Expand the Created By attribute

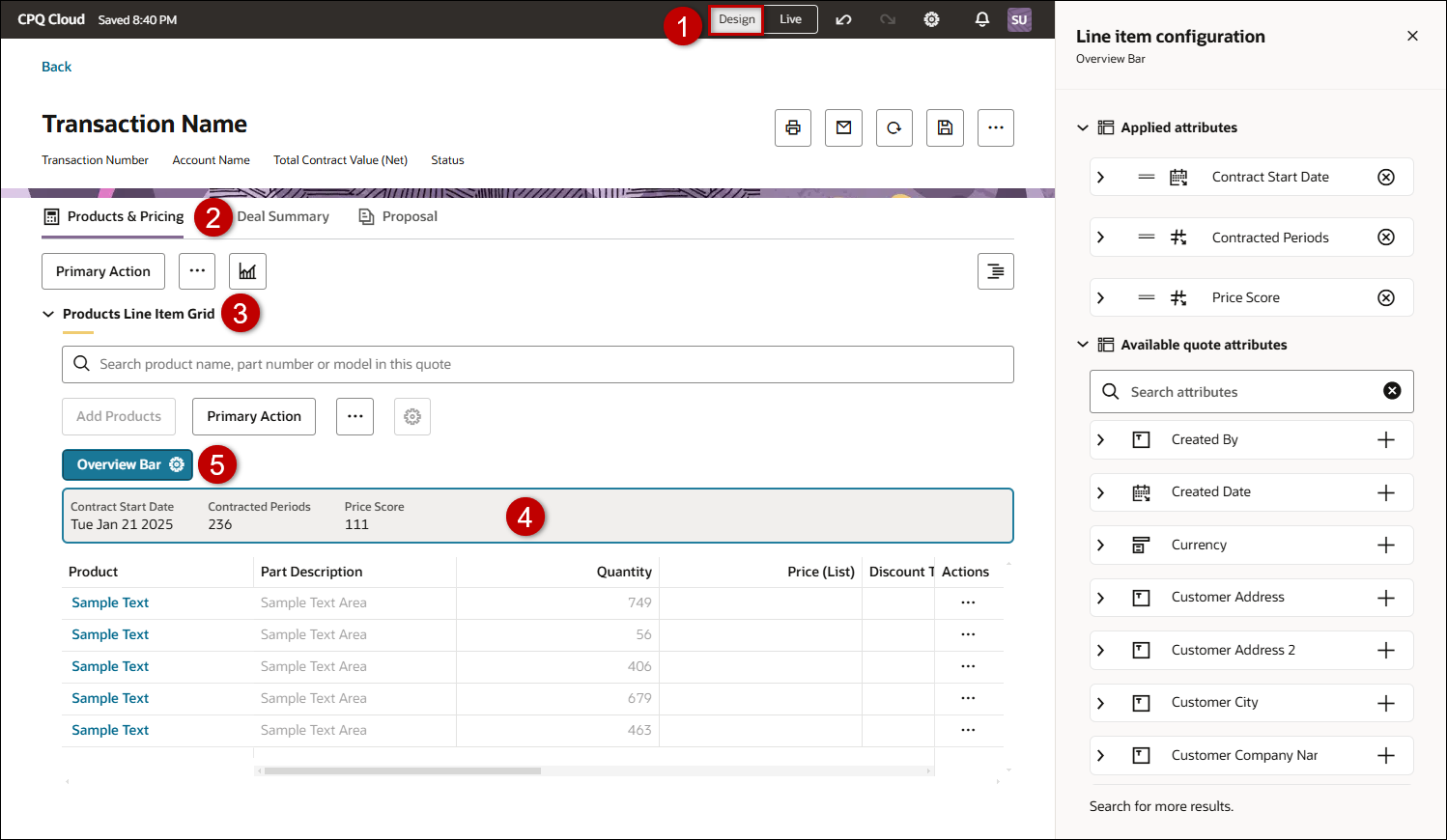click(1100, 439)
